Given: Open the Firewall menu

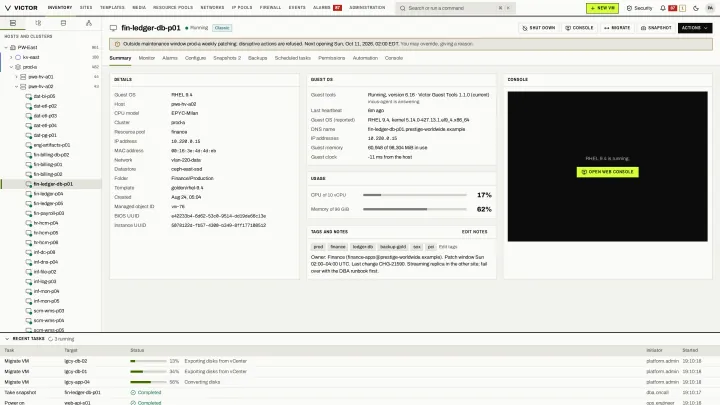Looking at the screenshot, I should click(270, 8).
